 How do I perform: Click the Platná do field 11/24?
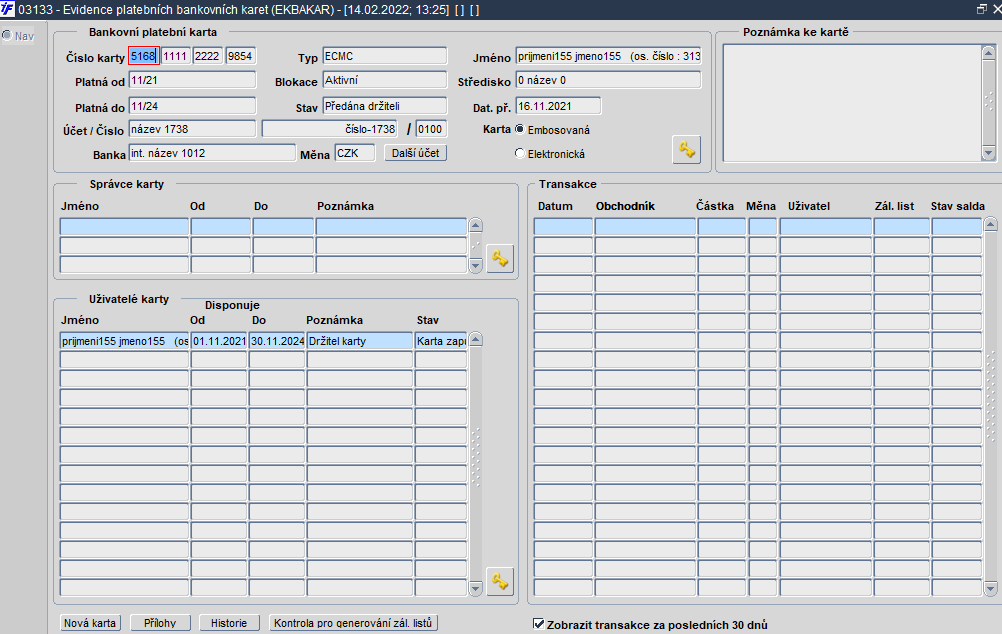click(192, 106)
